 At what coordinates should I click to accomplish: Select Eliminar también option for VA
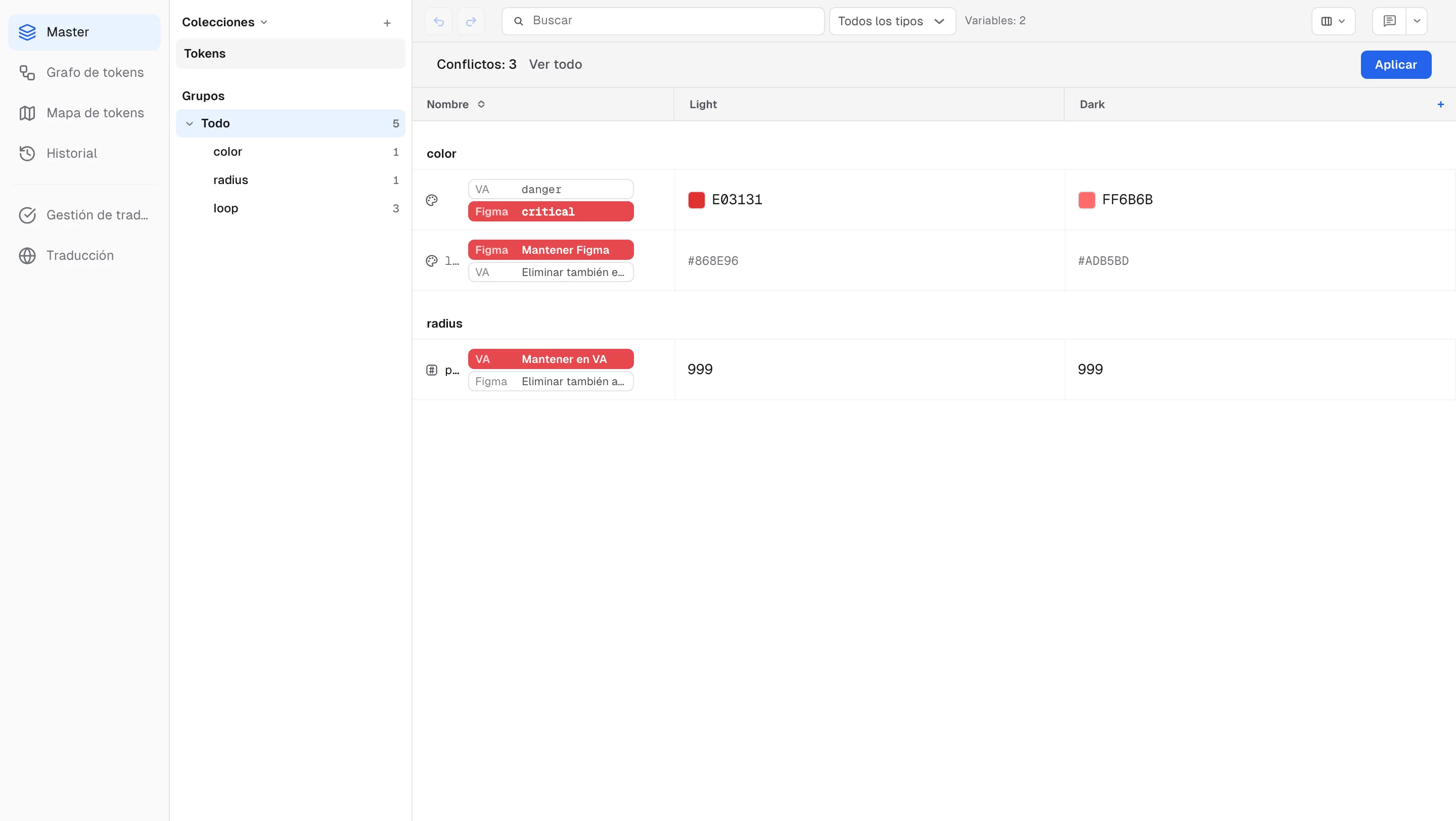pos(551,272)
